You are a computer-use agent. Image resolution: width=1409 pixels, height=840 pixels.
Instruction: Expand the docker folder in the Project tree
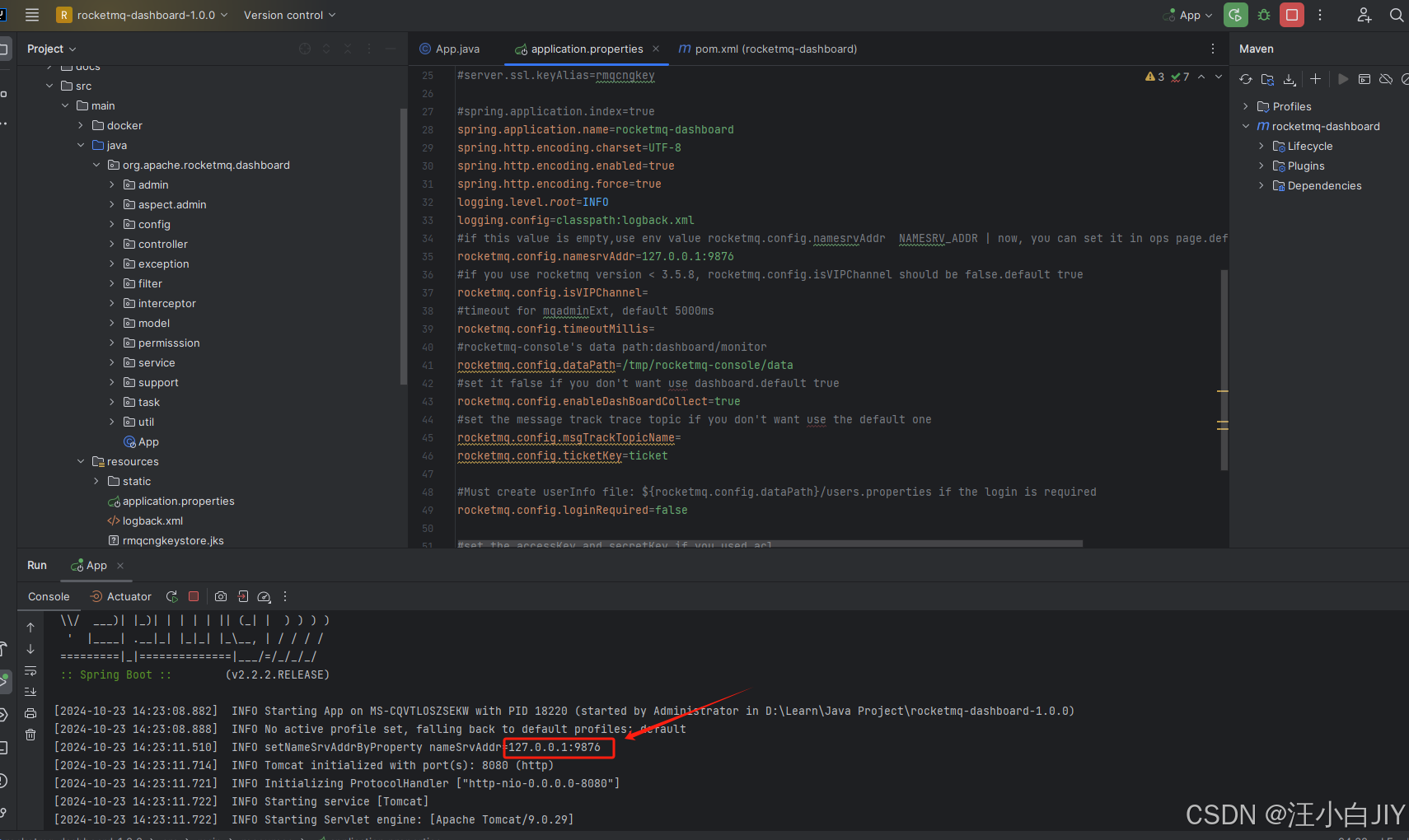coord(80,125)
